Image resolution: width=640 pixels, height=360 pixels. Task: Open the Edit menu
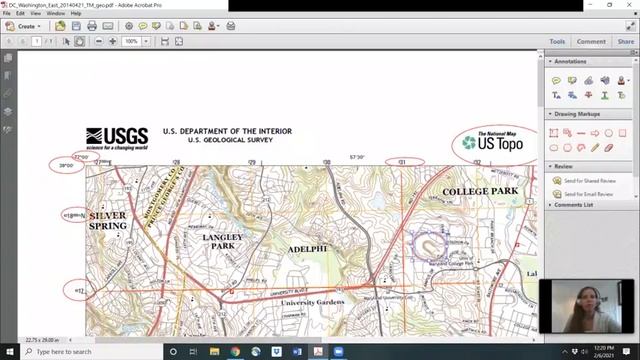[20, 13]
